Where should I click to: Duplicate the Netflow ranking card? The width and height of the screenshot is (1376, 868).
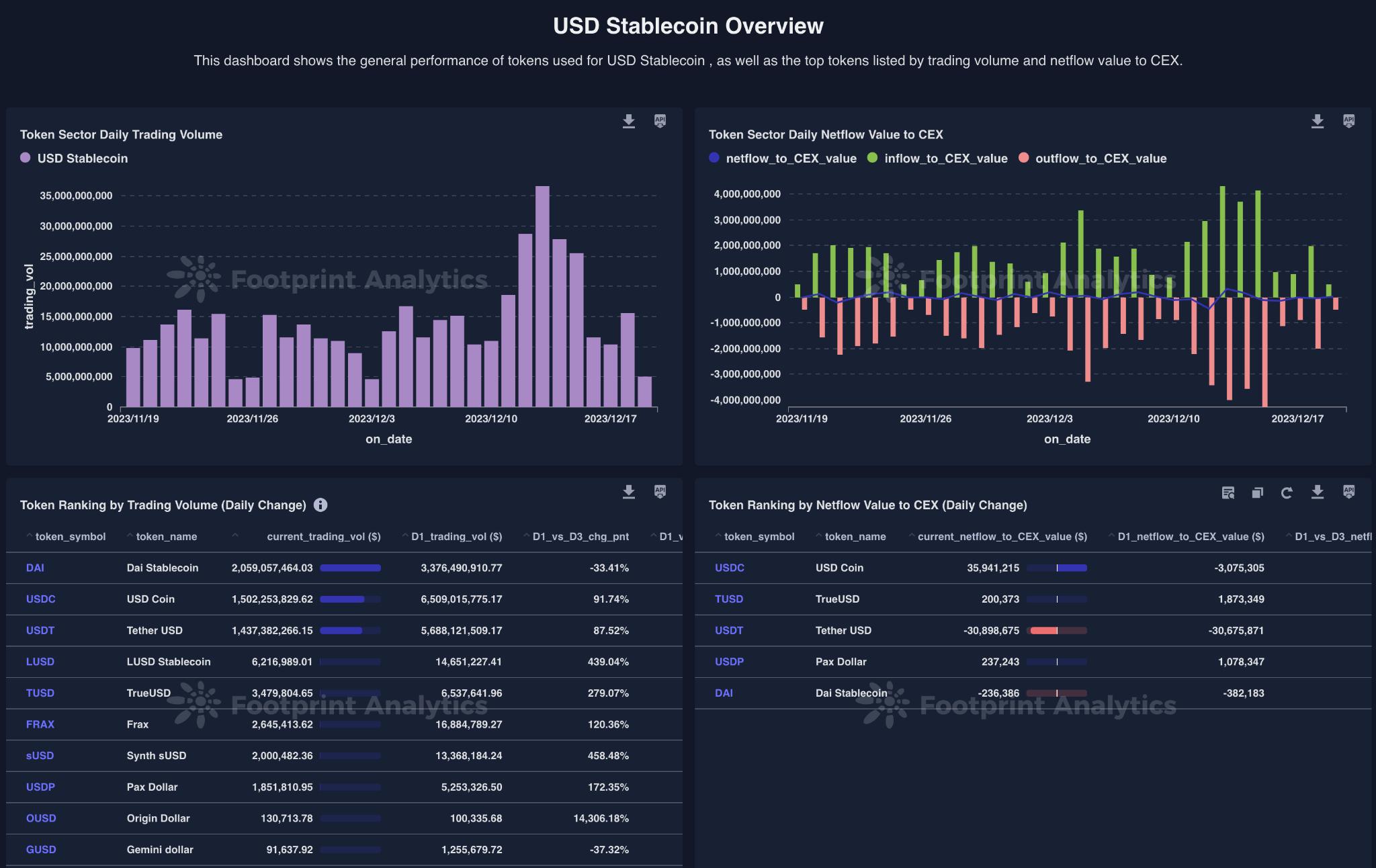pyautogui.click(x=1257, y=492)
